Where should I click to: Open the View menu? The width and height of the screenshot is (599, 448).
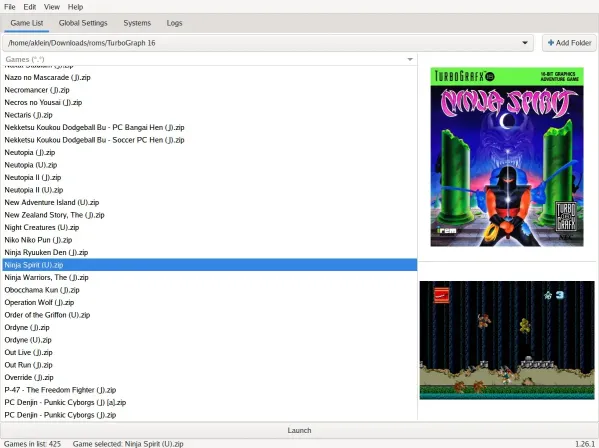tap(52, 7)
